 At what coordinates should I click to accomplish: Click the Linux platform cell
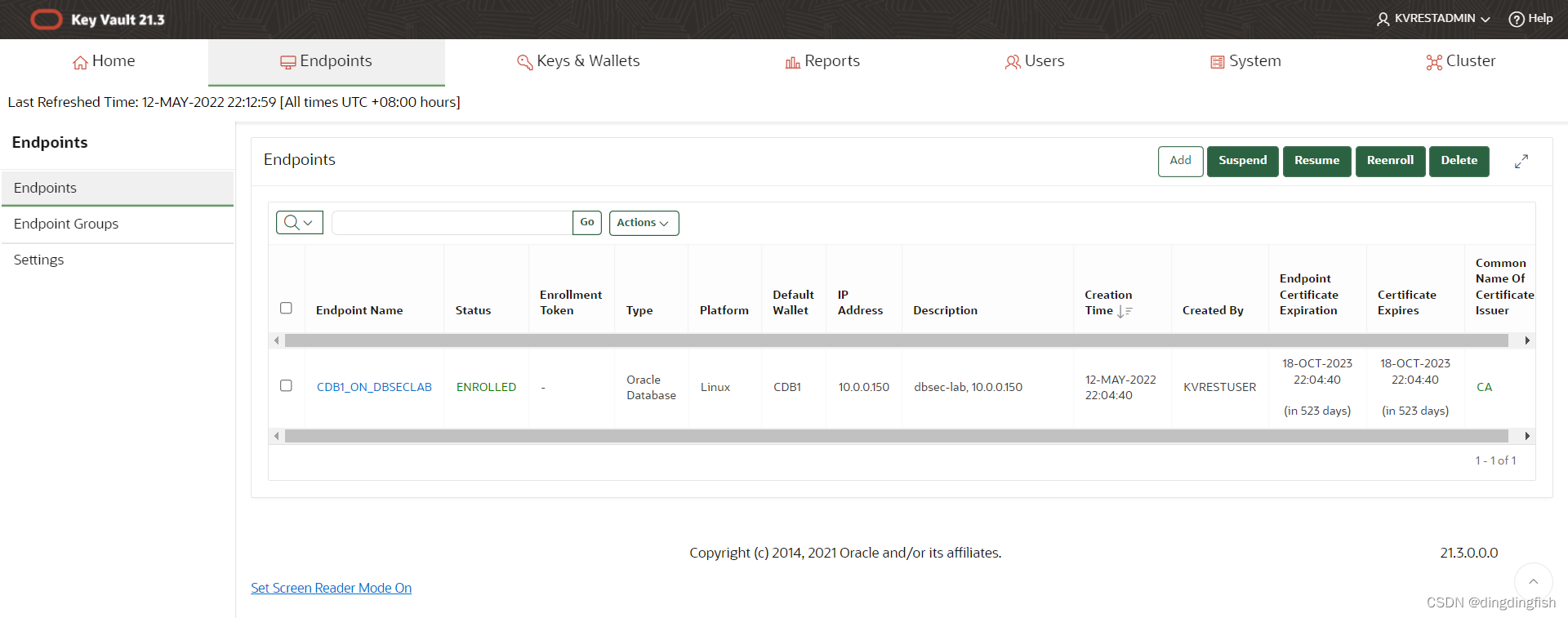pyautogui.click(x=715, y=387)
